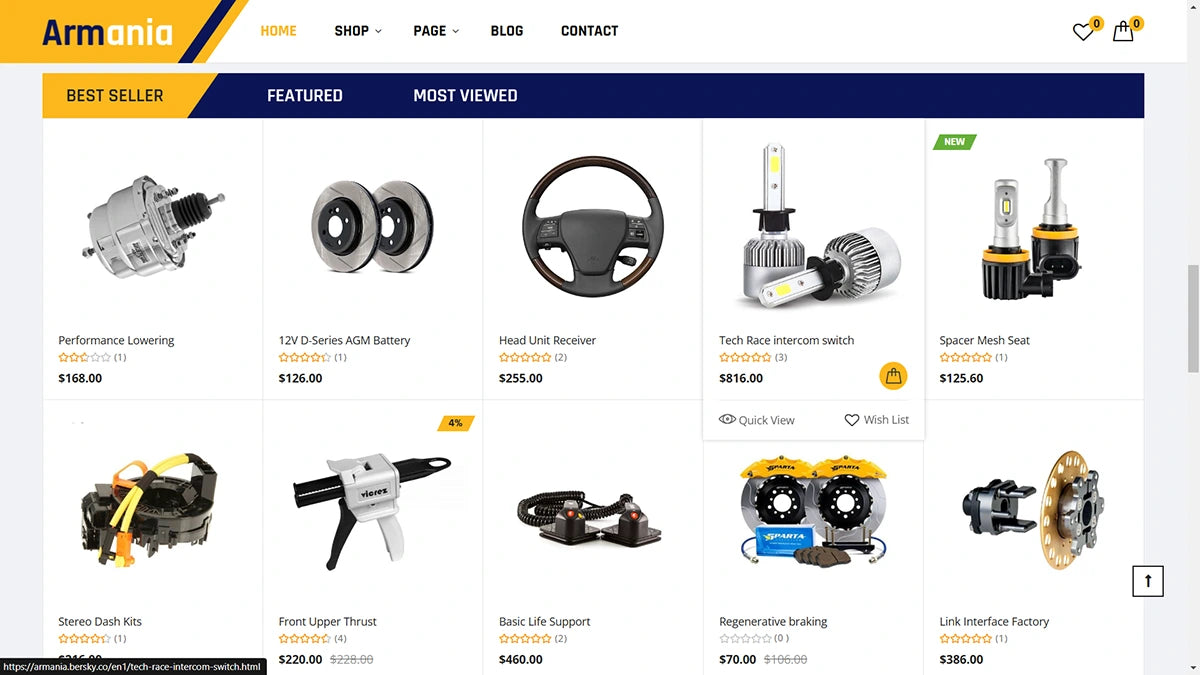Viewport: 1200px width, 675px height.
Task: Switch to the FEATURED tab
Action: click(x=305, y=96)
